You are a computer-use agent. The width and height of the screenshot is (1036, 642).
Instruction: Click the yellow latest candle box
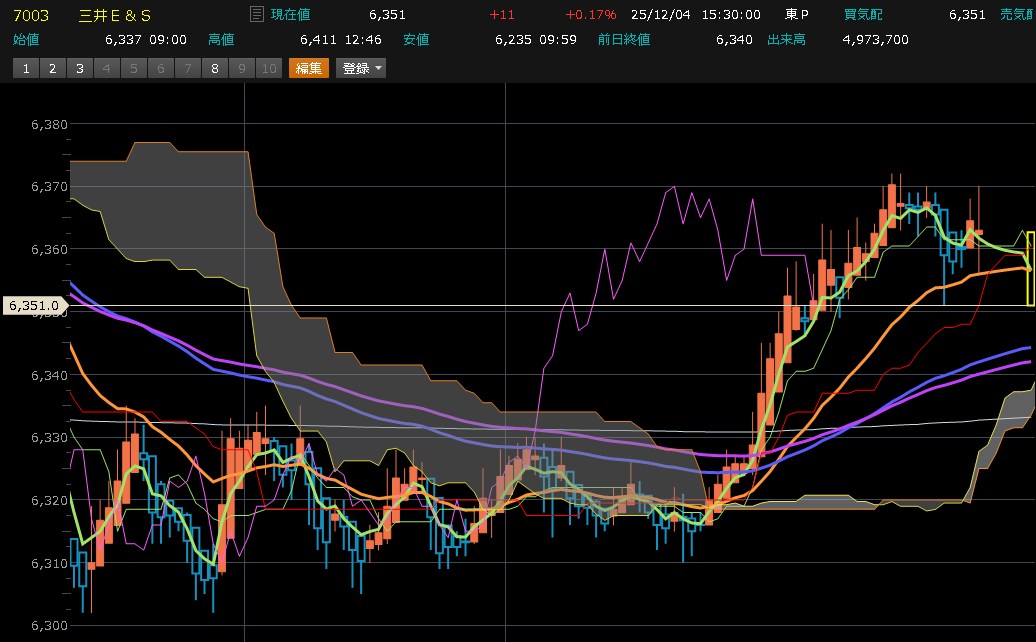[1030, 268]
